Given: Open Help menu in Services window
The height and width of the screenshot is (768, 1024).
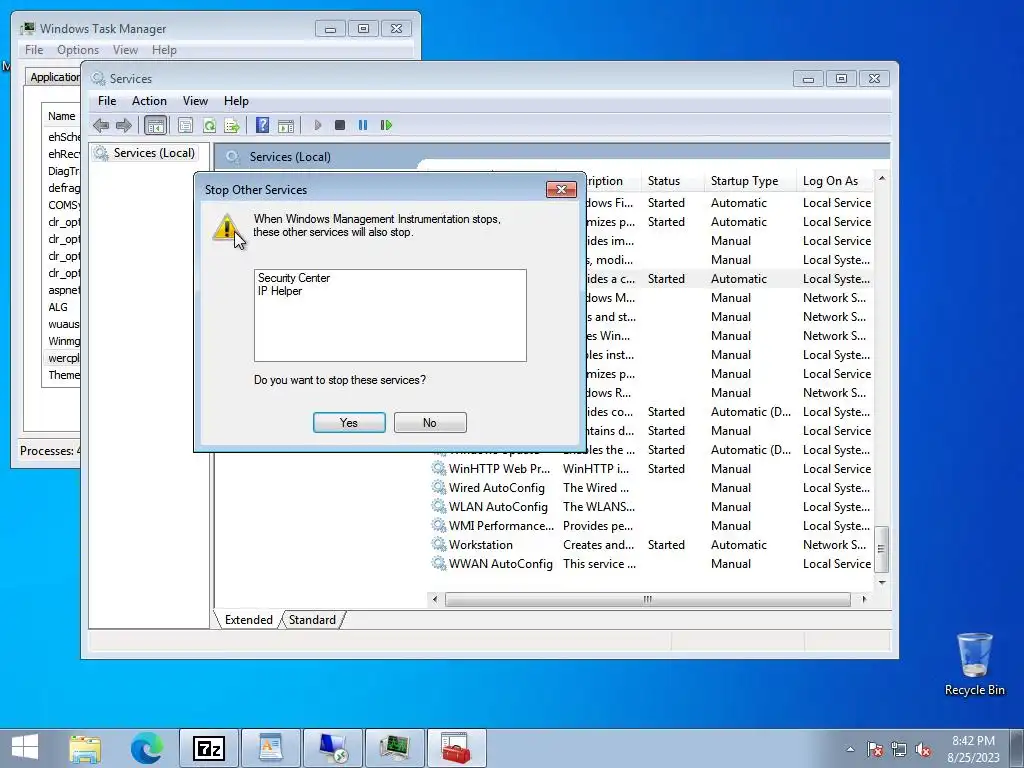Looking at the screenshot, I should pos(236,101).
